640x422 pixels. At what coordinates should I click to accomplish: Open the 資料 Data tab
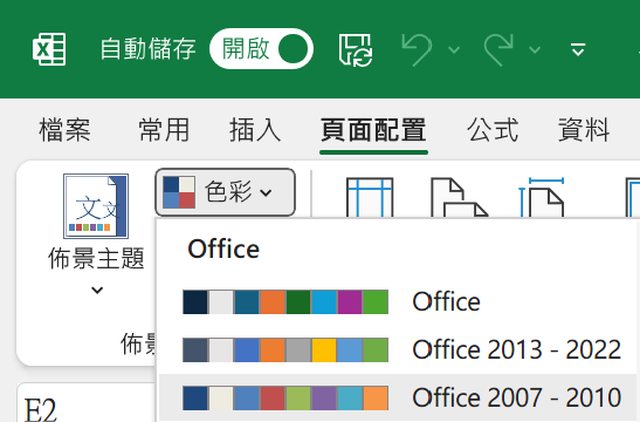pyautogui.click(x=584, y=130)
